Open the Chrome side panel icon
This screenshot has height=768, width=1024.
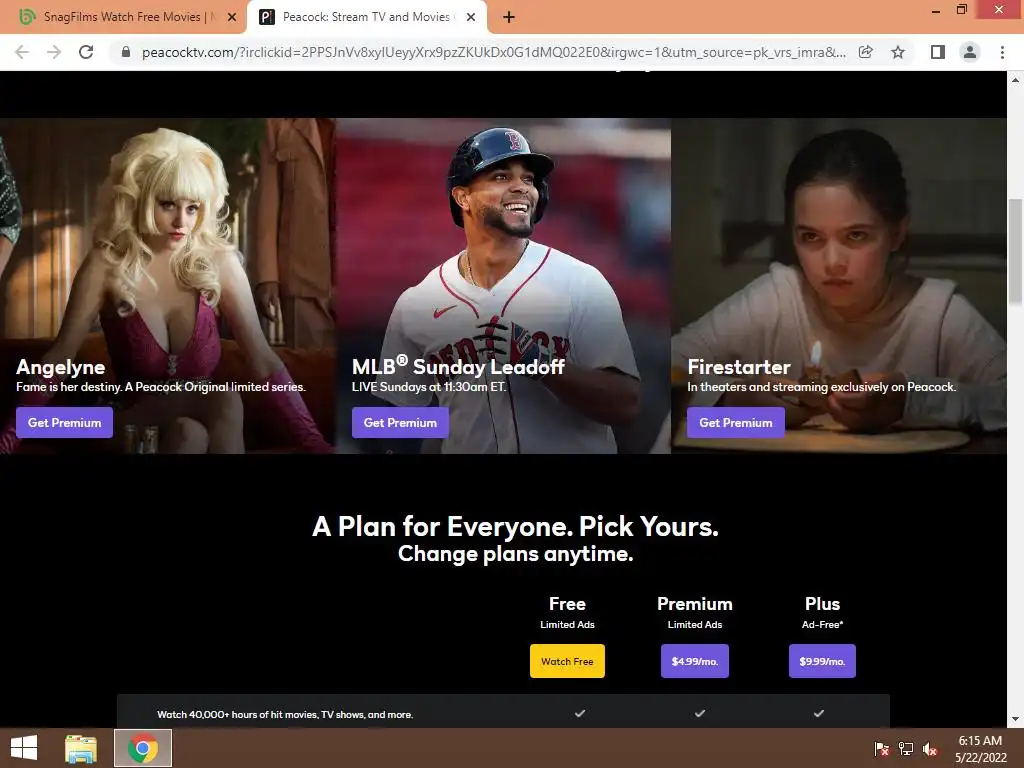tap(938, 52)
